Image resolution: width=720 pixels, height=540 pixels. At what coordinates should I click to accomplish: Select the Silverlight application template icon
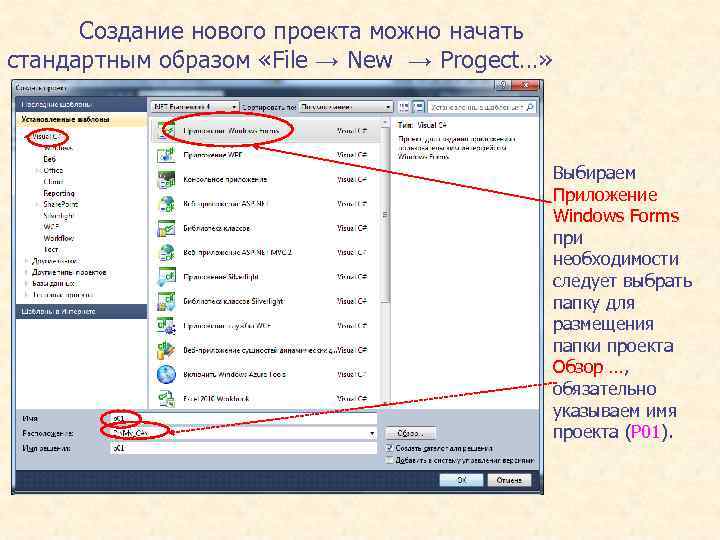pyautogui.click(x=166, y=276)
